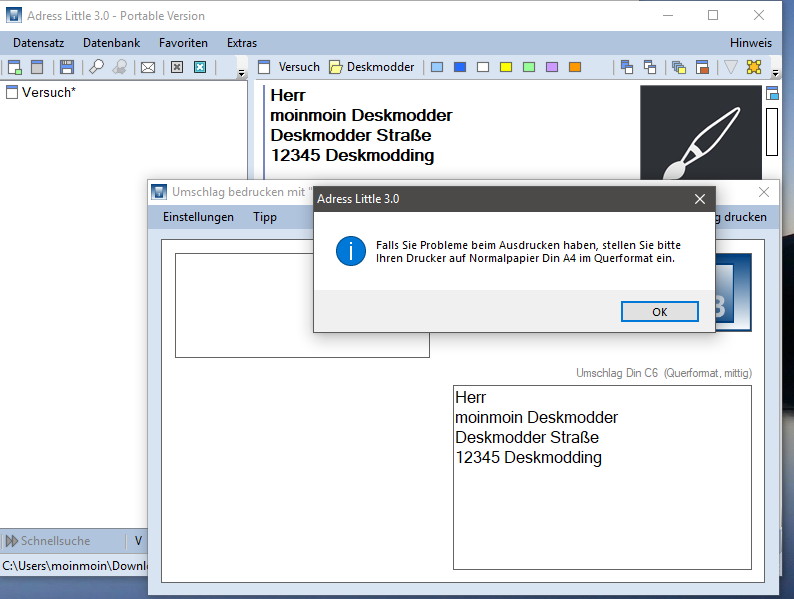Image resolution: width=794 pixels, height=599 pixels.
Task: Click the magnifier search icon
Action: coord(96,67)
